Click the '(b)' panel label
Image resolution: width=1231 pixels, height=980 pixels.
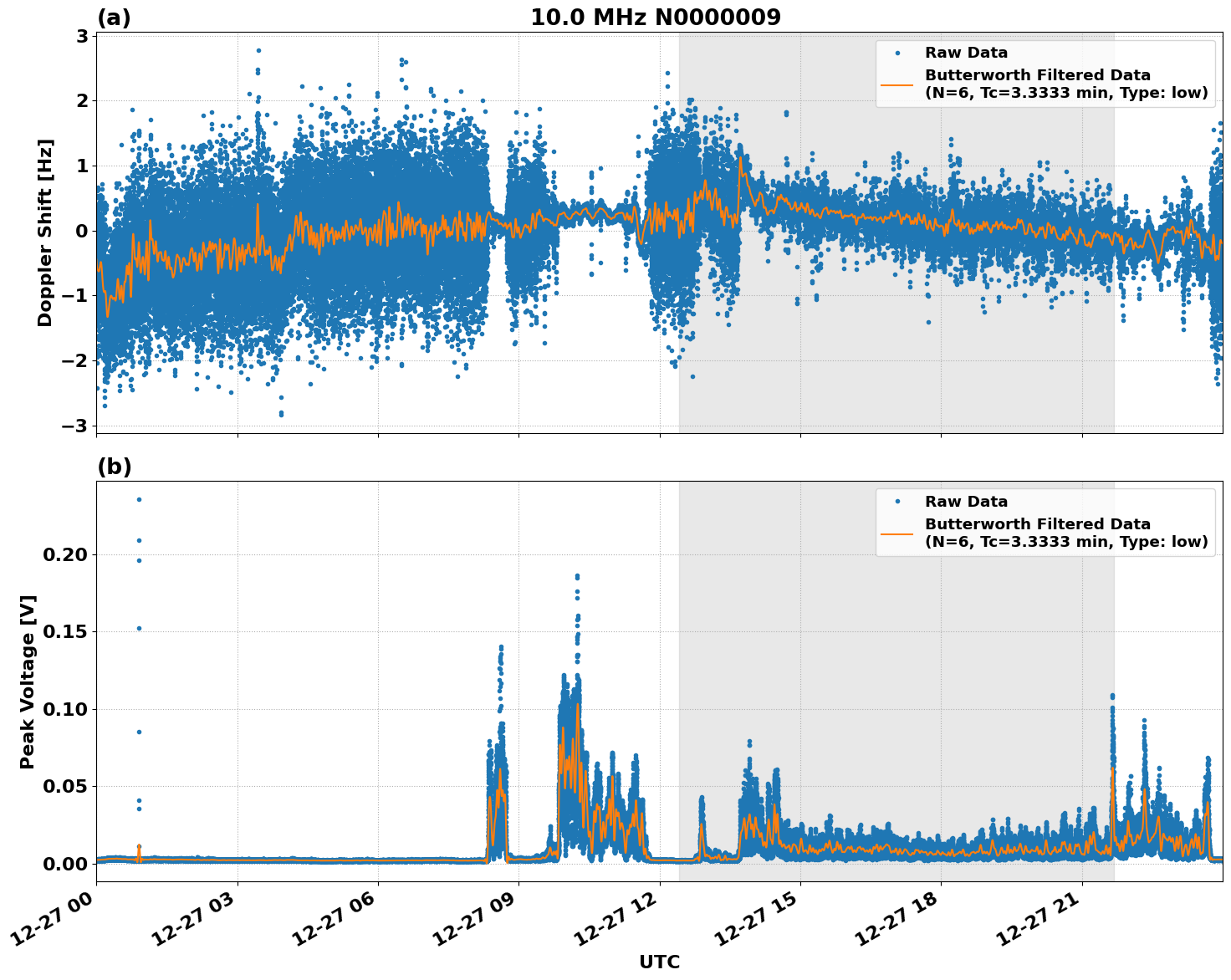114,467
